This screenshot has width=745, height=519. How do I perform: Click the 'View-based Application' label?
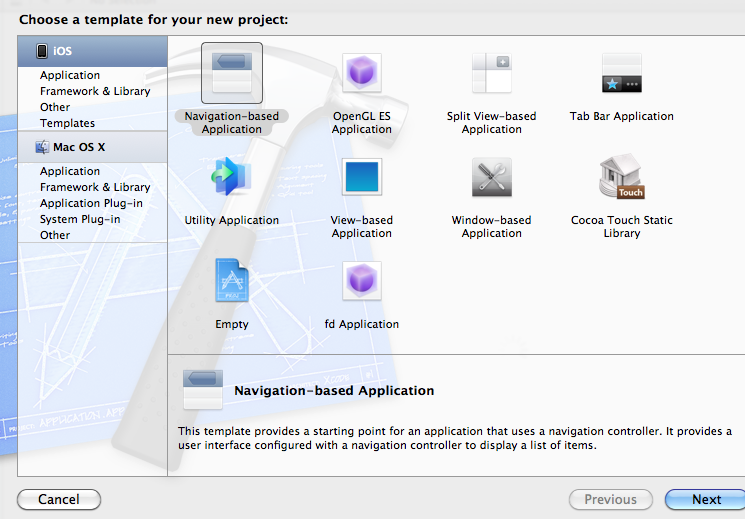pos(362,227)
